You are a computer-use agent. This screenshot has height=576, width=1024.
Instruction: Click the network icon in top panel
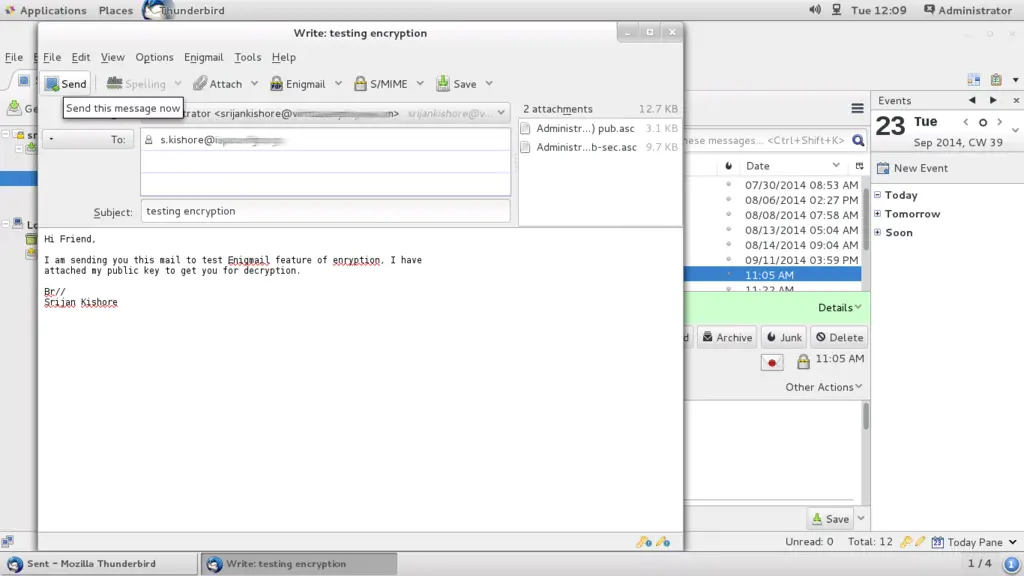[x=837, y=10]
